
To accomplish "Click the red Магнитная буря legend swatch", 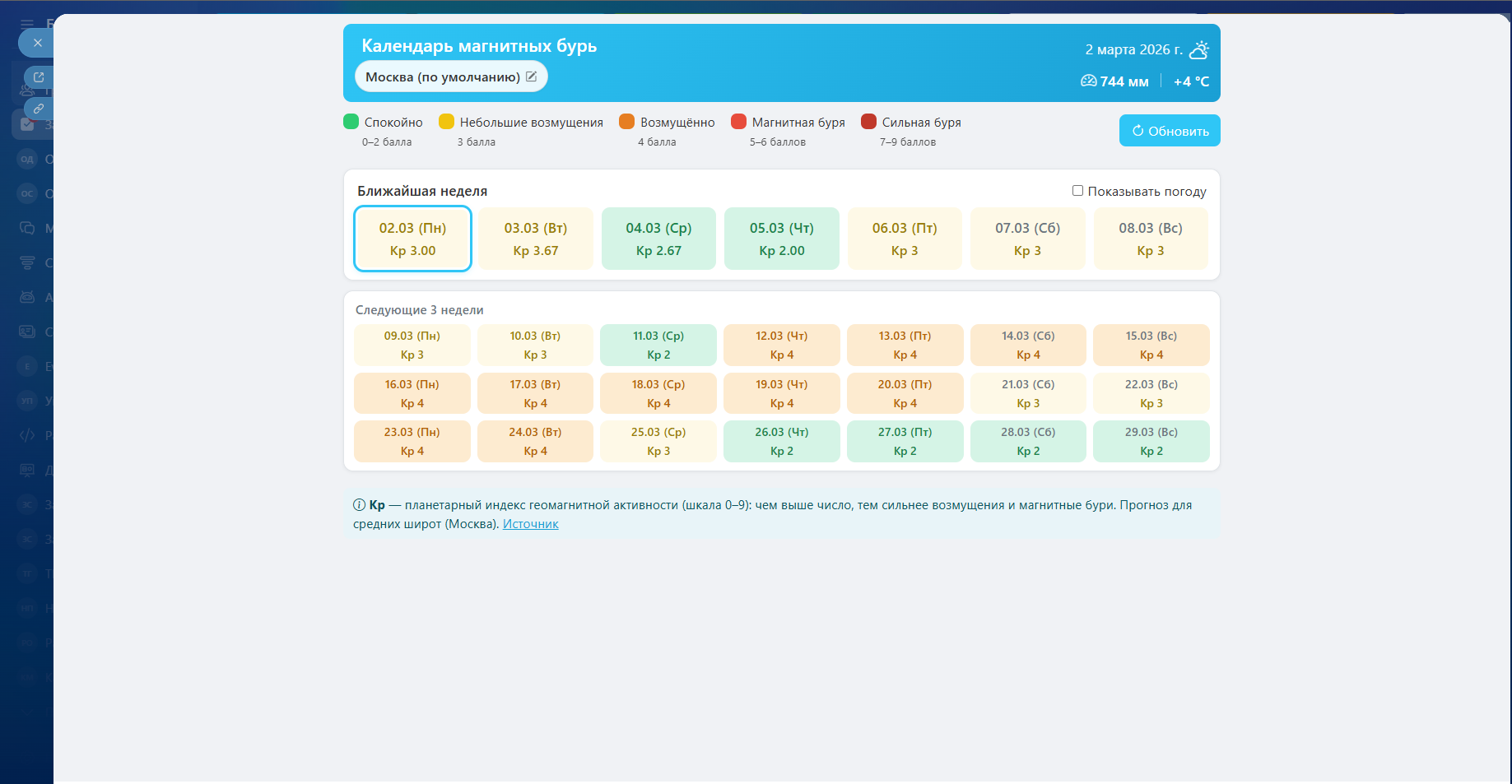I will pyautogui.click(x=738, y=122).
